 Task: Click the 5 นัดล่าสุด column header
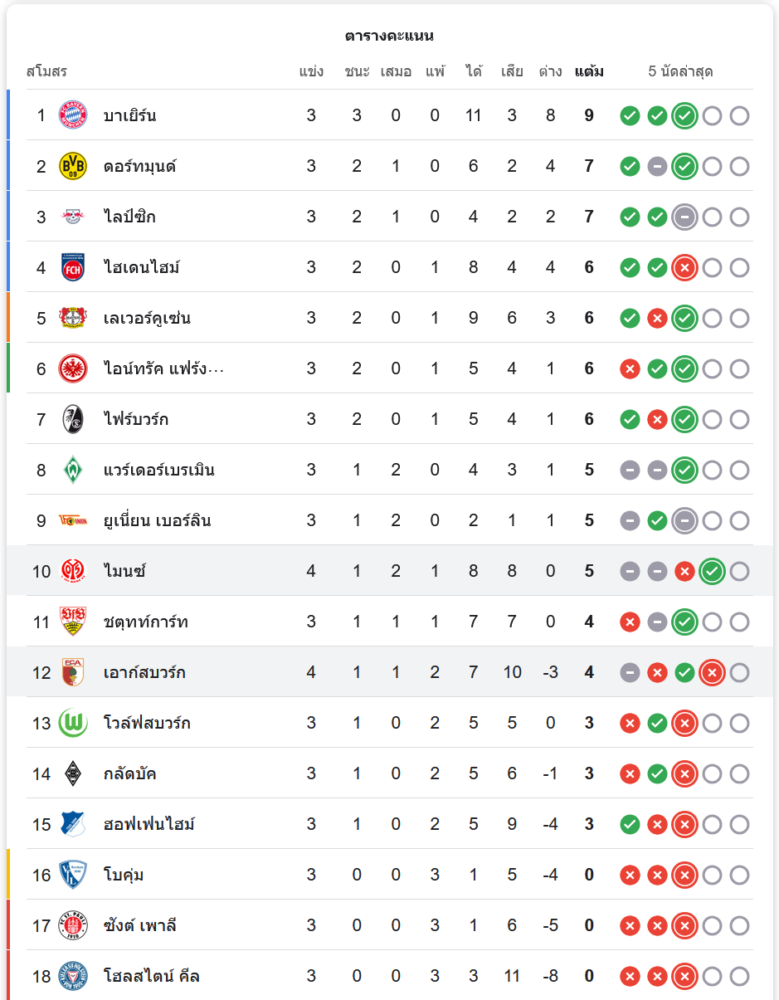[680, 72]
